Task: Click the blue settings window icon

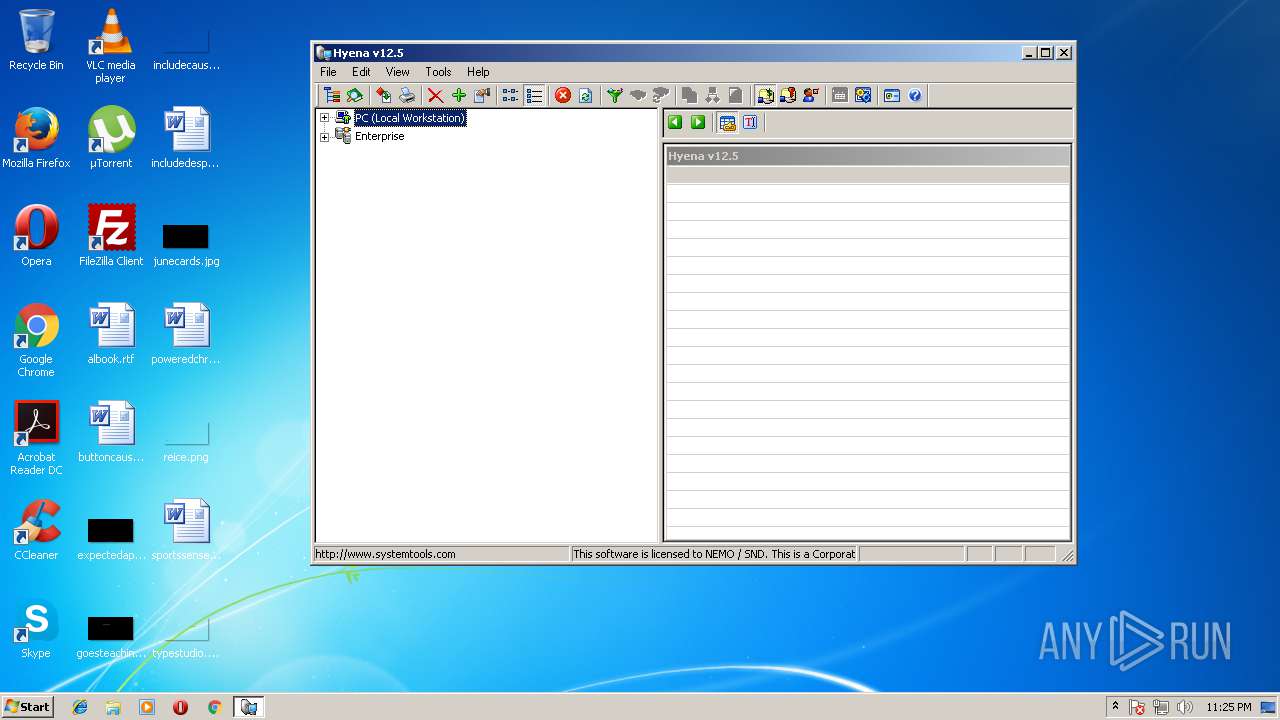Action: pos(863,95)
